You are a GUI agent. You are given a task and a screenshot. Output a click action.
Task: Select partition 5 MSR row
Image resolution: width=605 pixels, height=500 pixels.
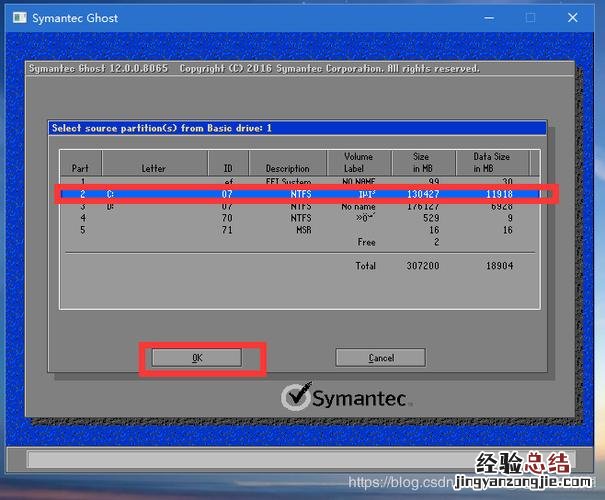(300, 230)
